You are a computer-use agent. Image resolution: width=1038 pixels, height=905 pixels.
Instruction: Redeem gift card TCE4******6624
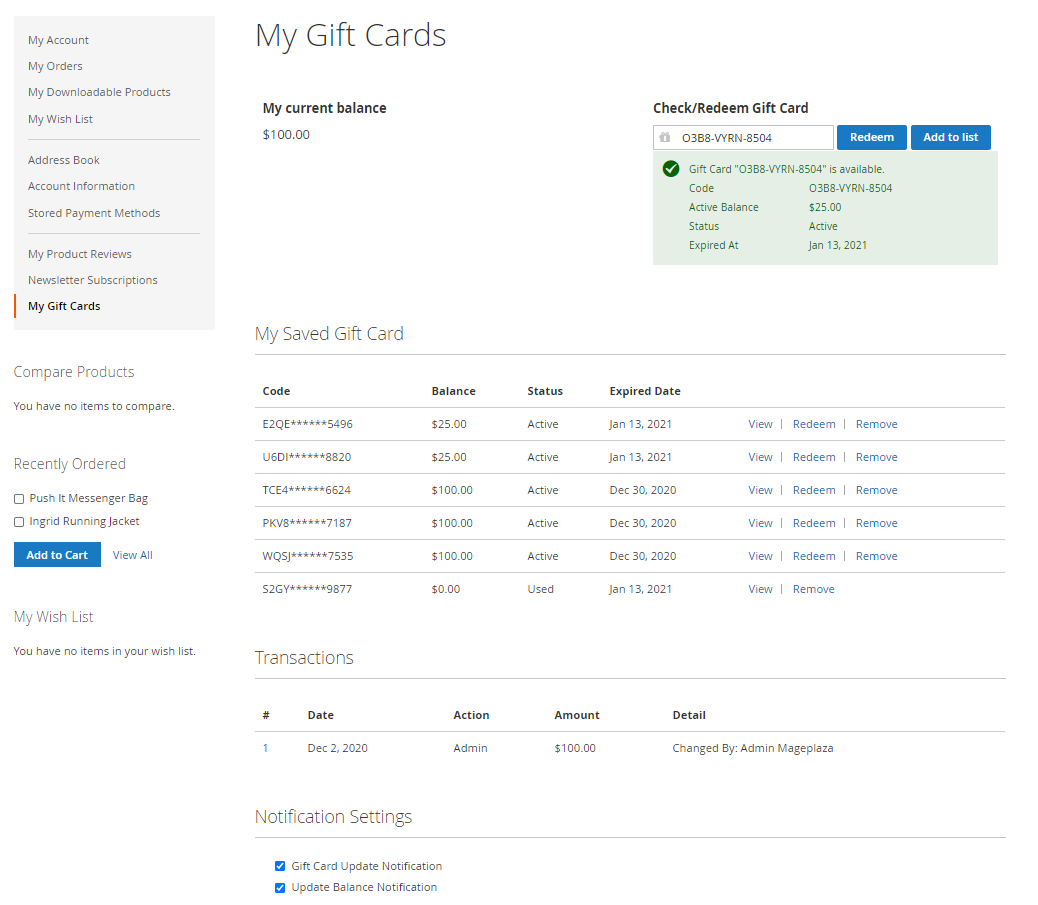tap(814, 490)
